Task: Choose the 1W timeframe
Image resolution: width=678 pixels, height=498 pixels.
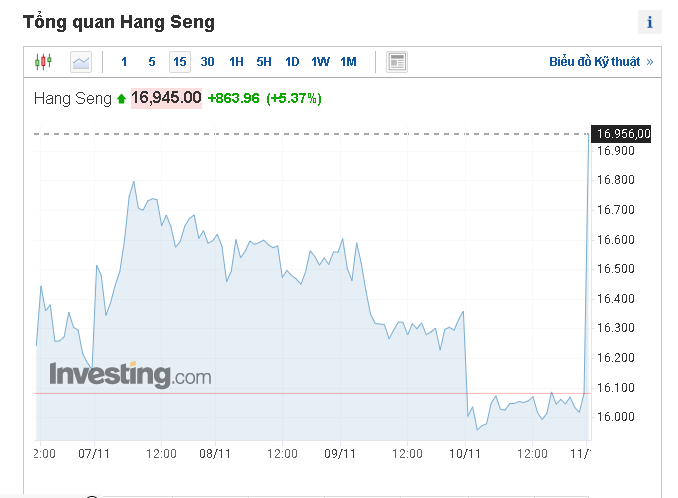Action: (320, 62)
